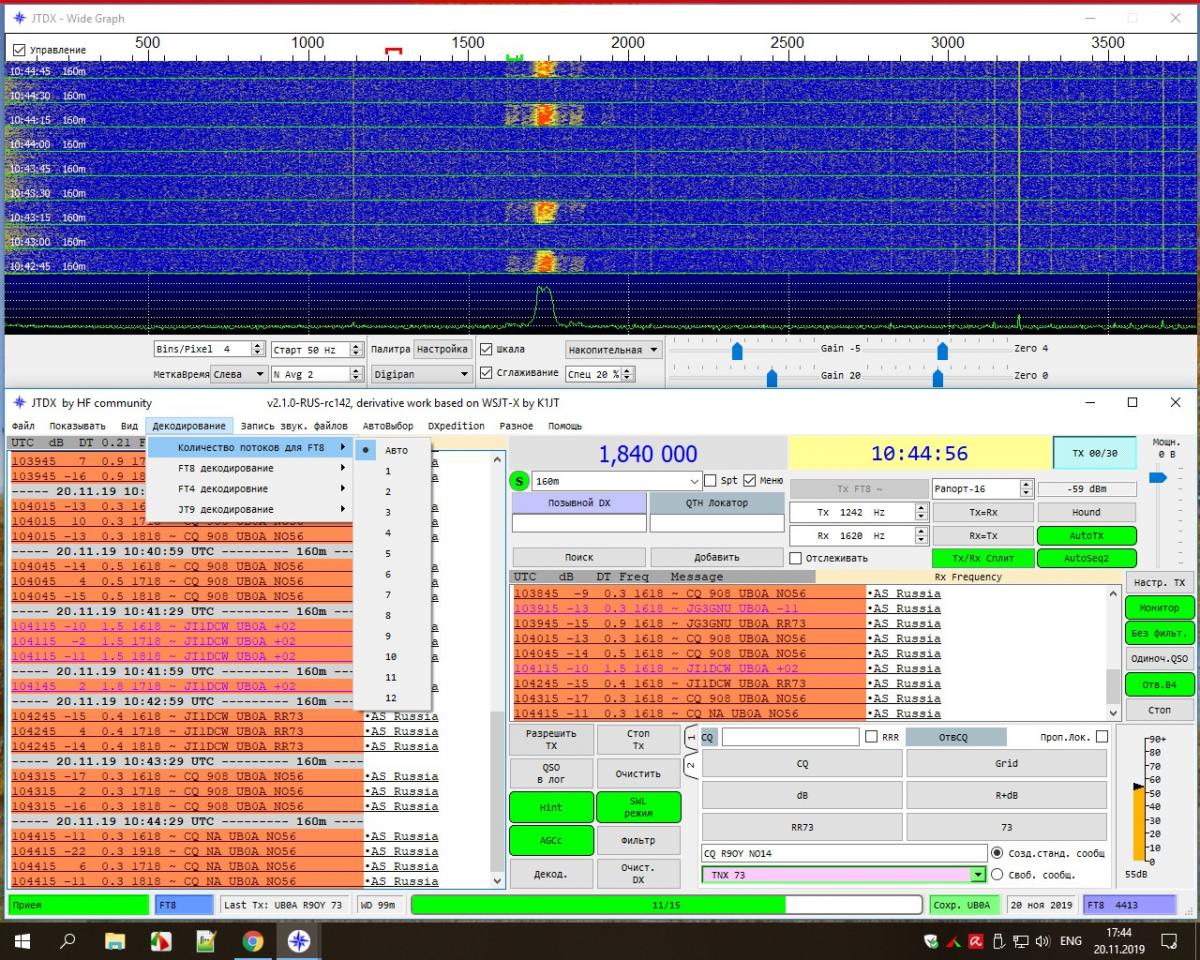The width and height of the screenshot is (1200, 960).
Task: Select FT8 декодирование submenu entry
Action: tap(226, 468)
